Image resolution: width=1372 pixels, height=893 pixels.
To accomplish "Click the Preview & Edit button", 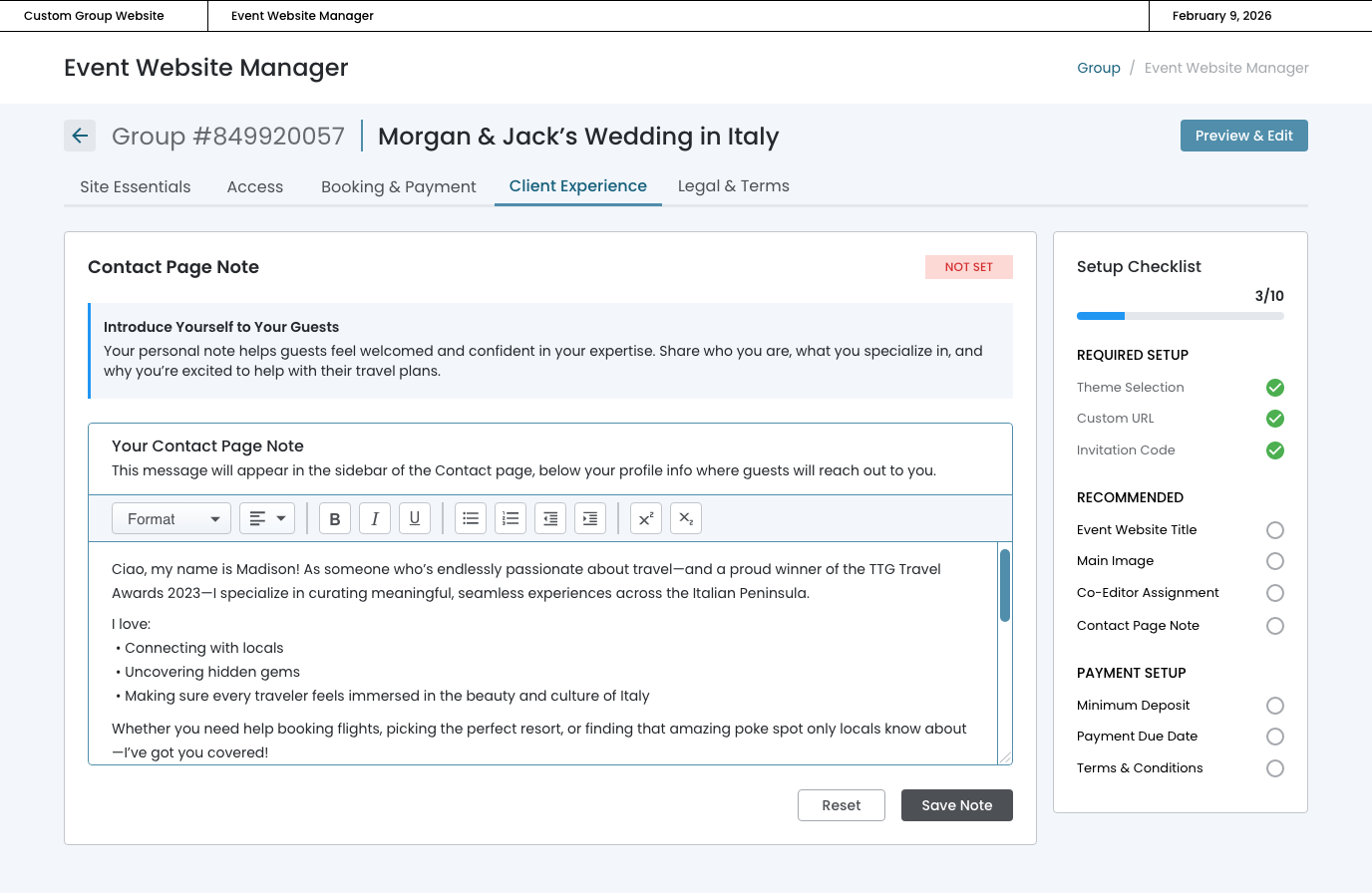I will pos(1243,136).
